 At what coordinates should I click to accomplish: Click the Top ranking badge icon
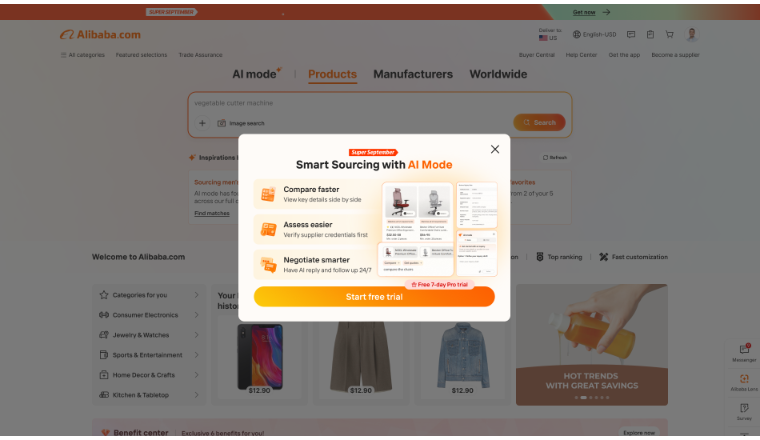[x=539, y=257]
